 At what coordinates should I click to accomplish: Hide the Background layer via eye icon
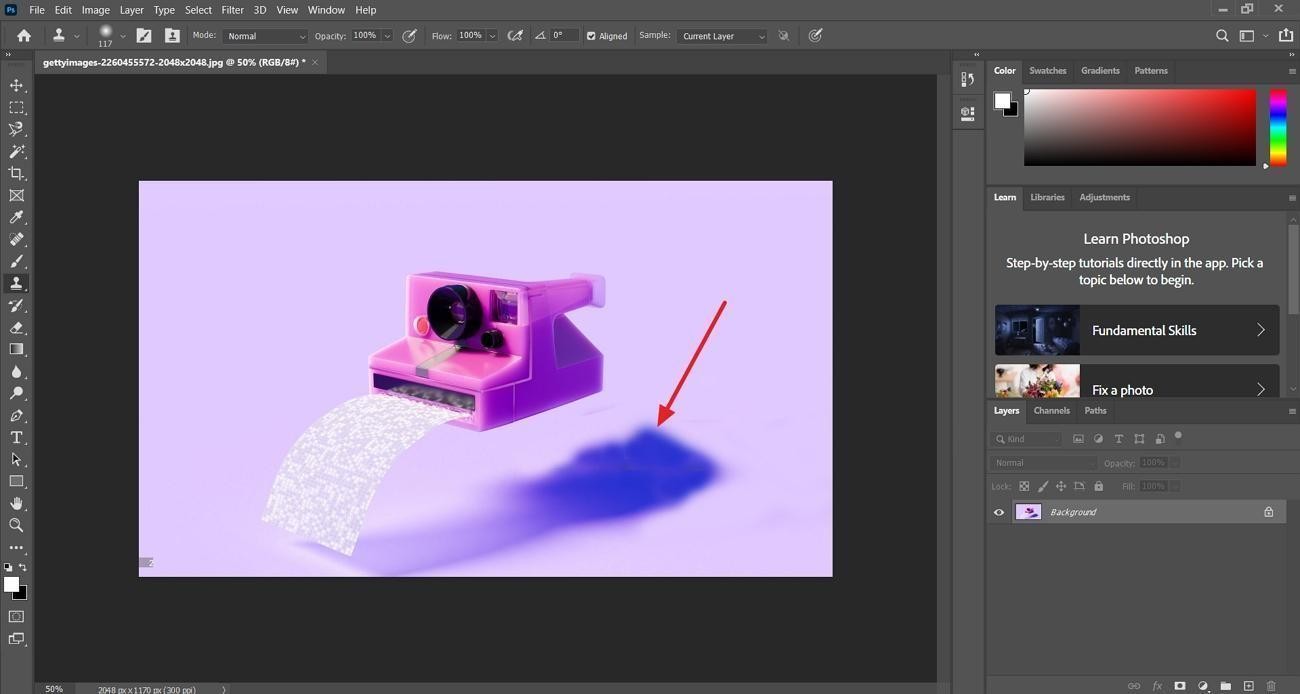point(998,512)
